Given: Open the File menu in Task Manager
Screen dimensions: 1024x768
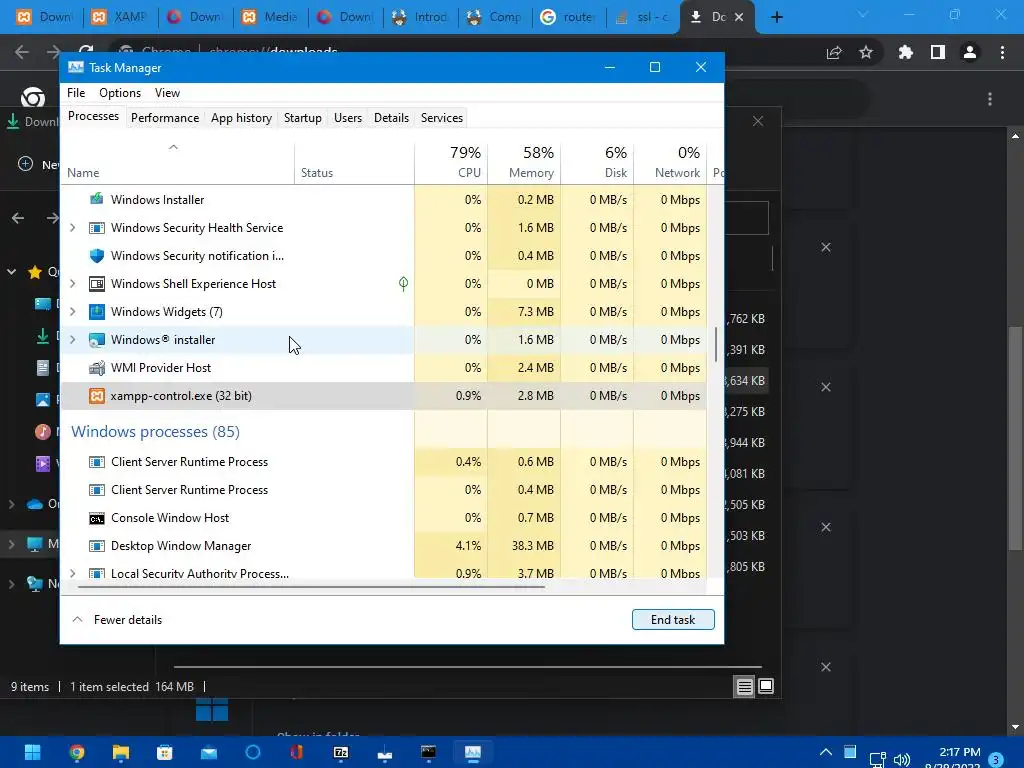Looking at the screenshot, I should click(76, 93).
